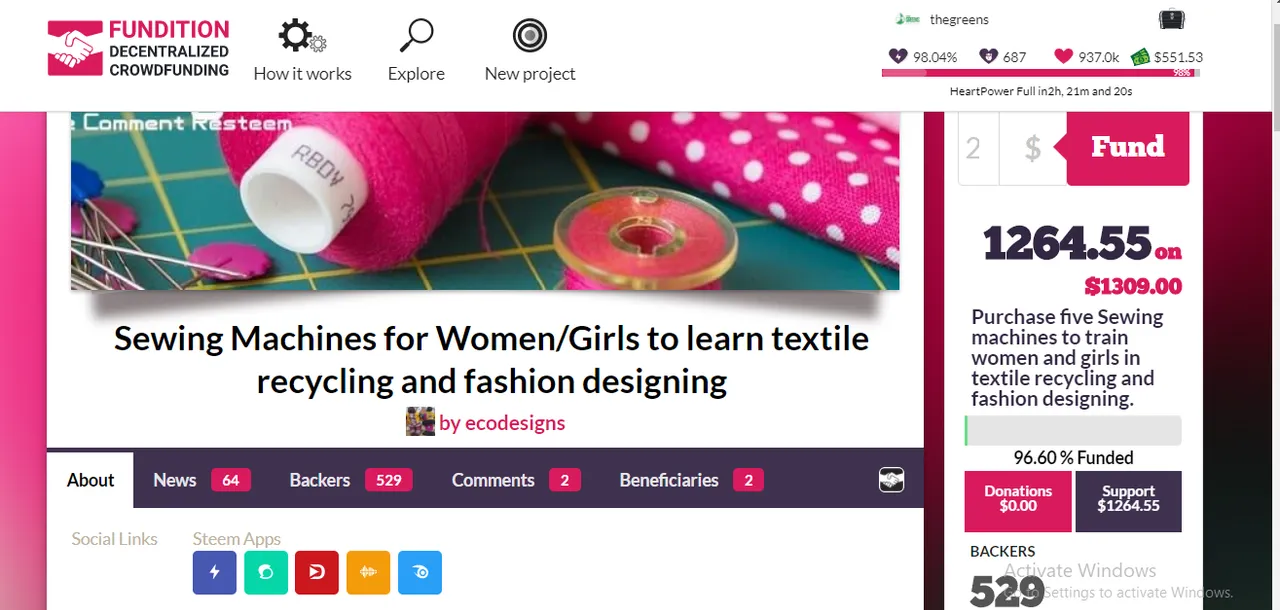Viewport: 1280px width, 610px height.
Task: Click the handshake icon in the tab bar
Action: tap(892, 480)
